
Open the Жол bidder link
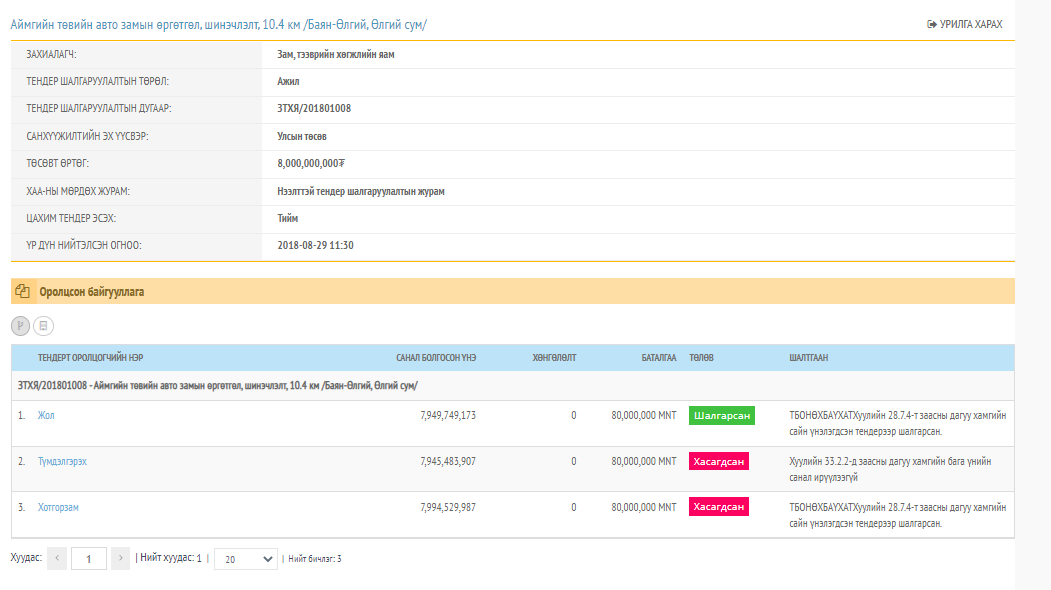(x=46, y=415)
